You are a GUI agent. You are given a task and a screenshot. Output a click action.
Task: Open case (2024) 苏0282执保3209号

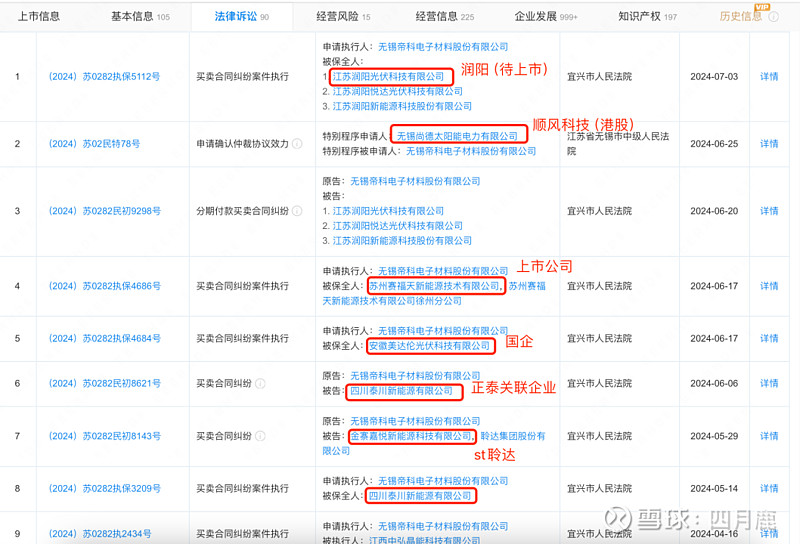pyautogui.click(x=105, y=488)
